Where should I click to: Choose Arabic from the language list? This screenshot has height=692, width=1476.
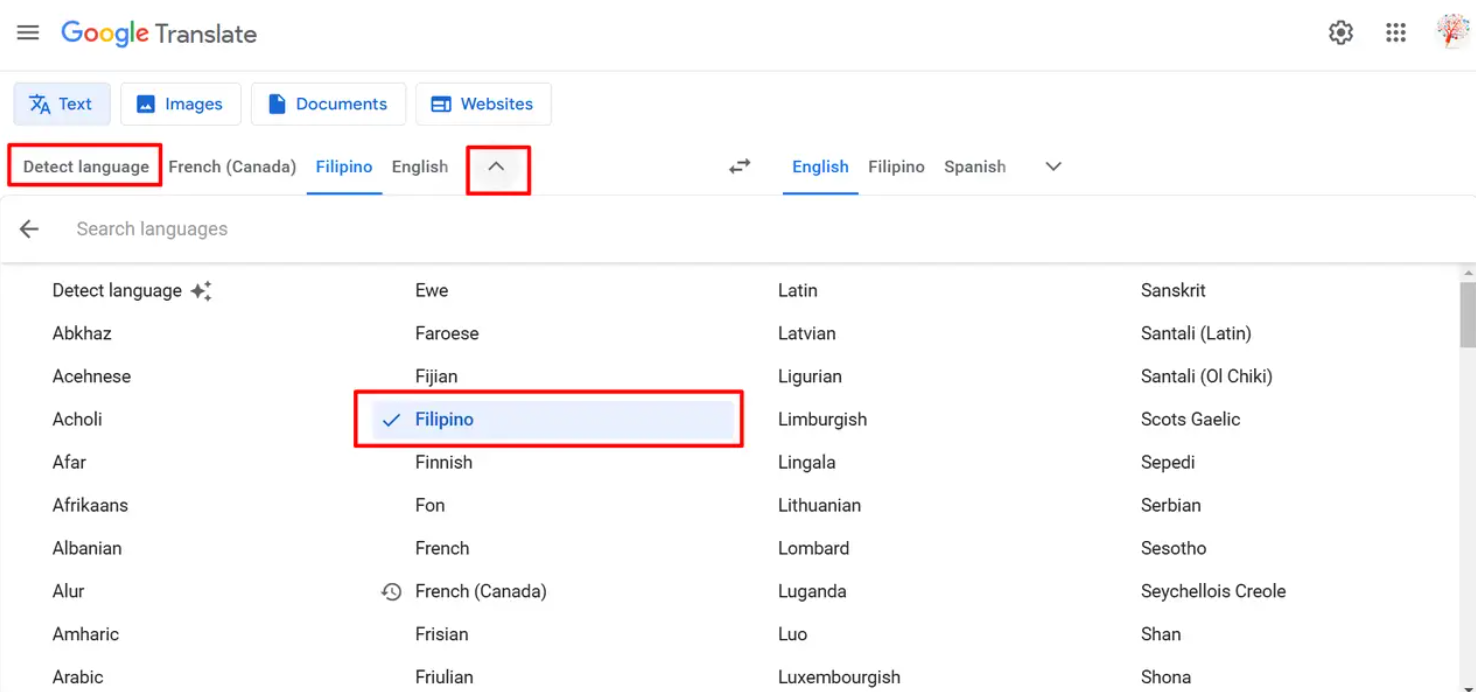tap(78, 678)
